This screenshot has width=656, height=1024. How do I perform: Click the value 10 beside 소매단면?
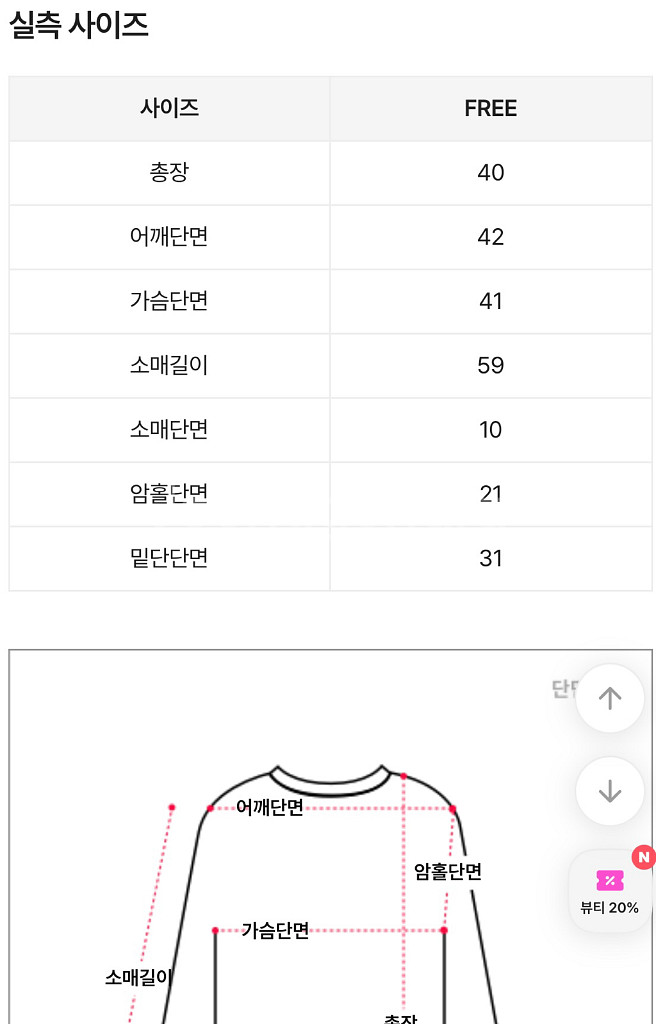[491, 430]
